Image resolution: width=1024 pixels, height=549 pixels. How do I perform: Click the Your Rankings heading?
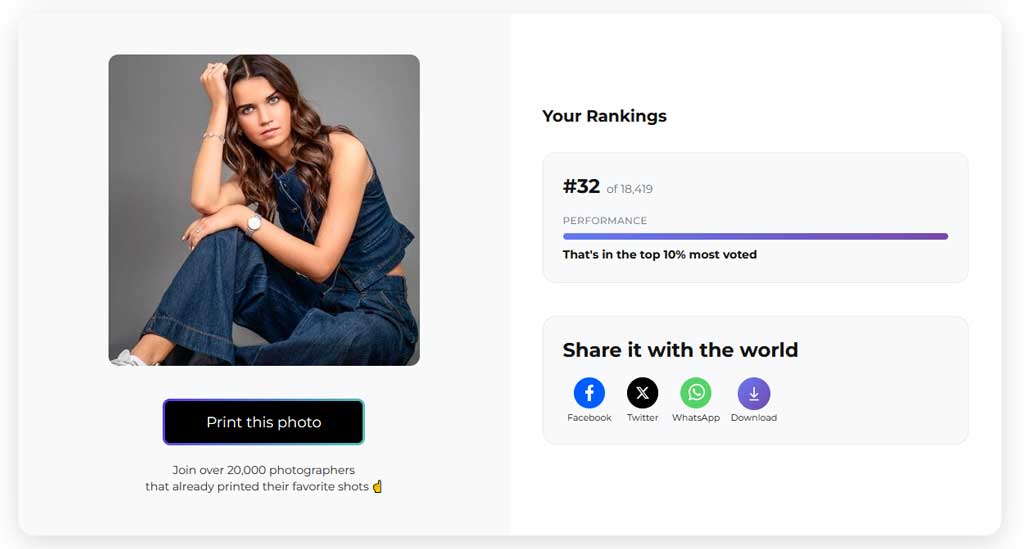click(x=604, y=116)
